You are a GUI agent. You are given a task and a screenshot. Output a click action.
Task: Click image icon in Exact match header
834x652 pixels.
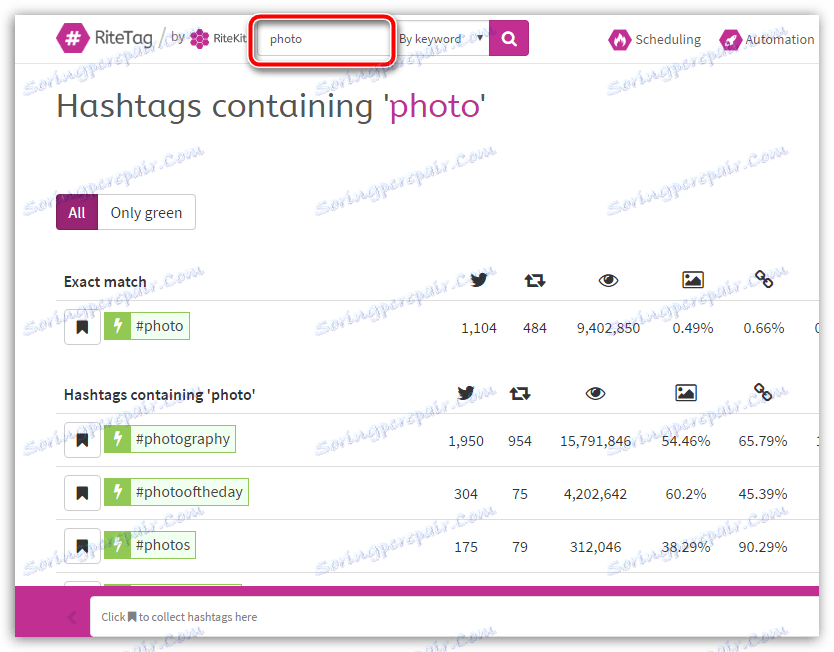pos(693,280)
